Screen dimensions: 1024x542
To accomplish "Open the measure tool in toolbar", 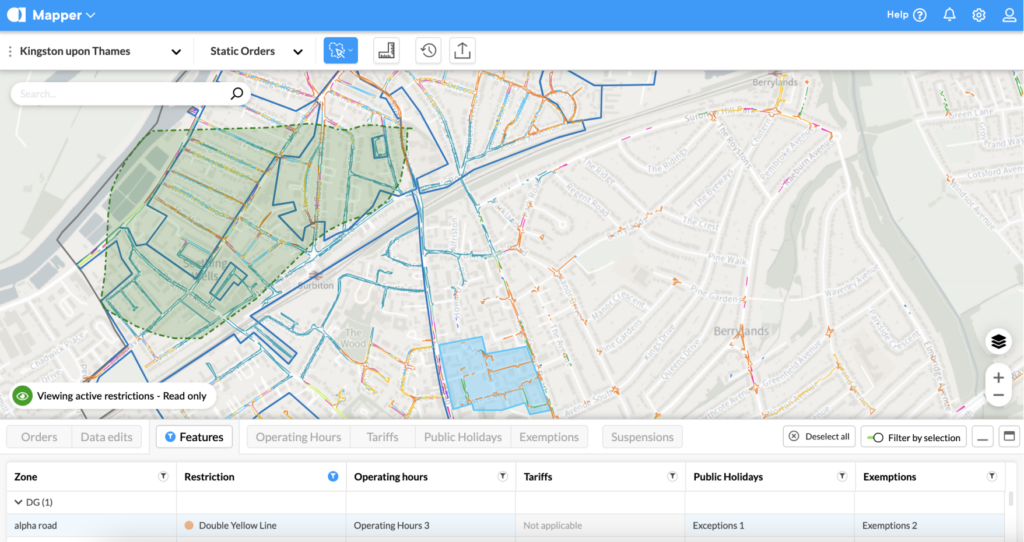I will tap(386, 51).
